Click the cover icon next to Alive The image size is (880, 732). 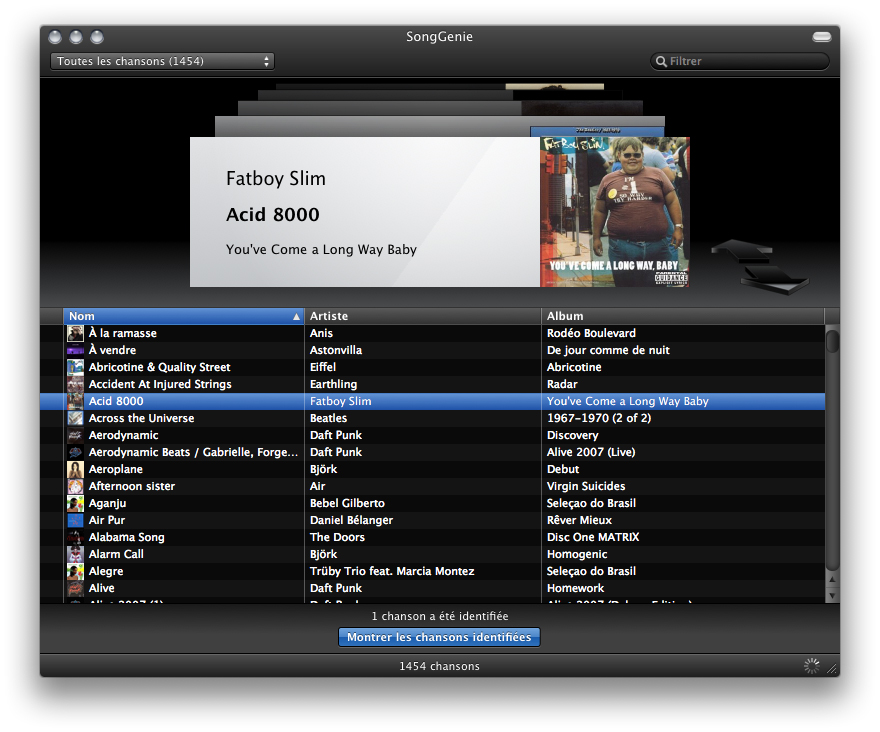pos(75,588)
